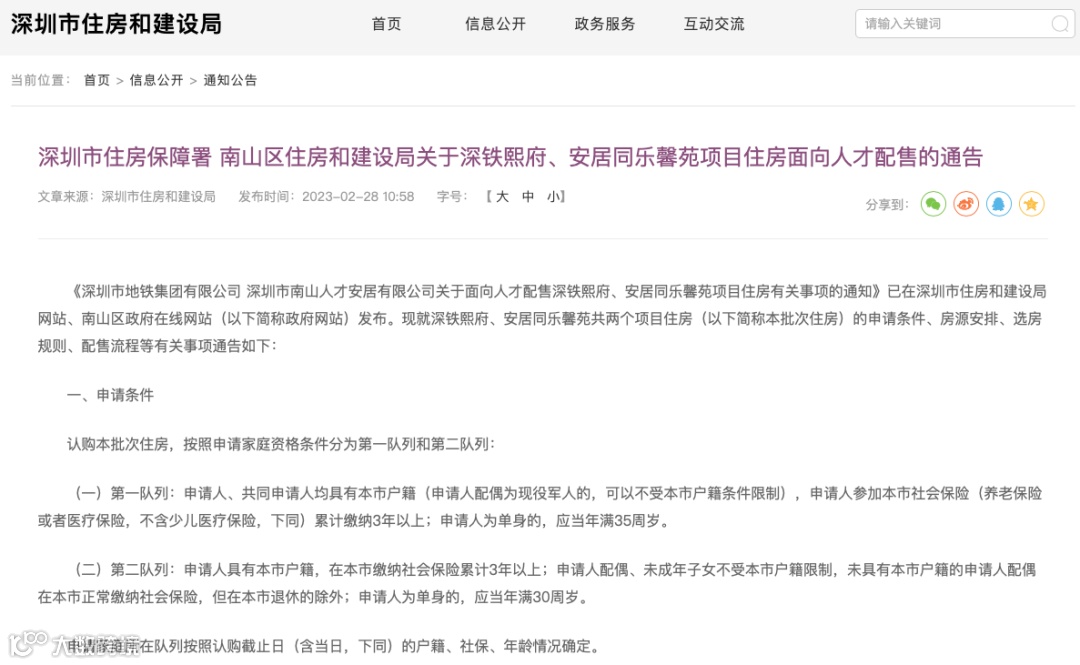1080x665 pixels.
Task: Click the search magnifier icon
Action: tap(1060, 24)
